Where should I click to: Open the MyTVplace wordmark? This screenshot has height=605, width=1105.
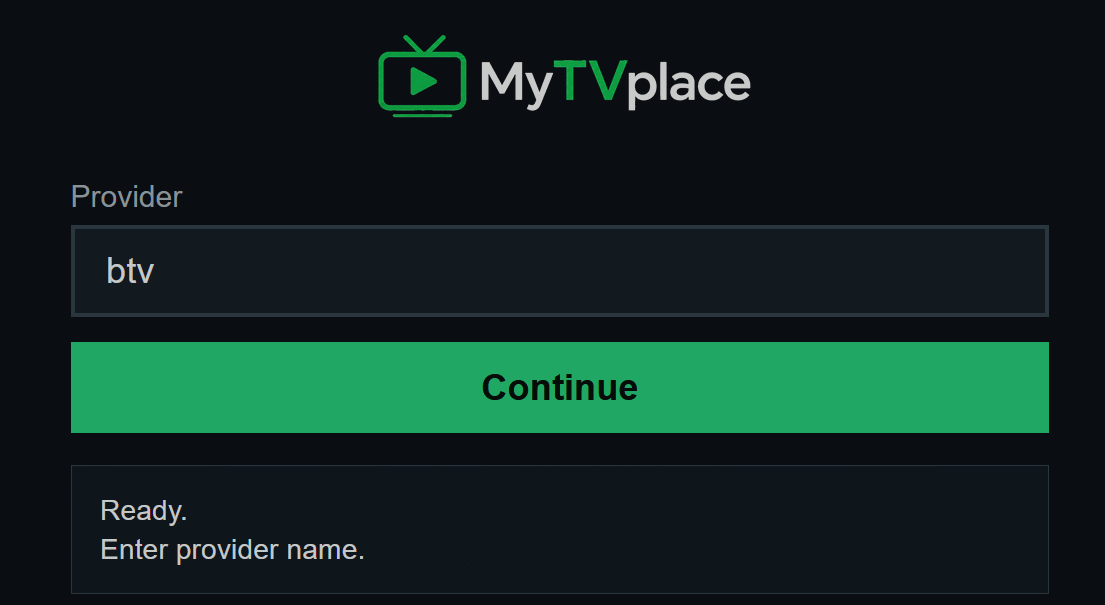(x=615, y=85)
